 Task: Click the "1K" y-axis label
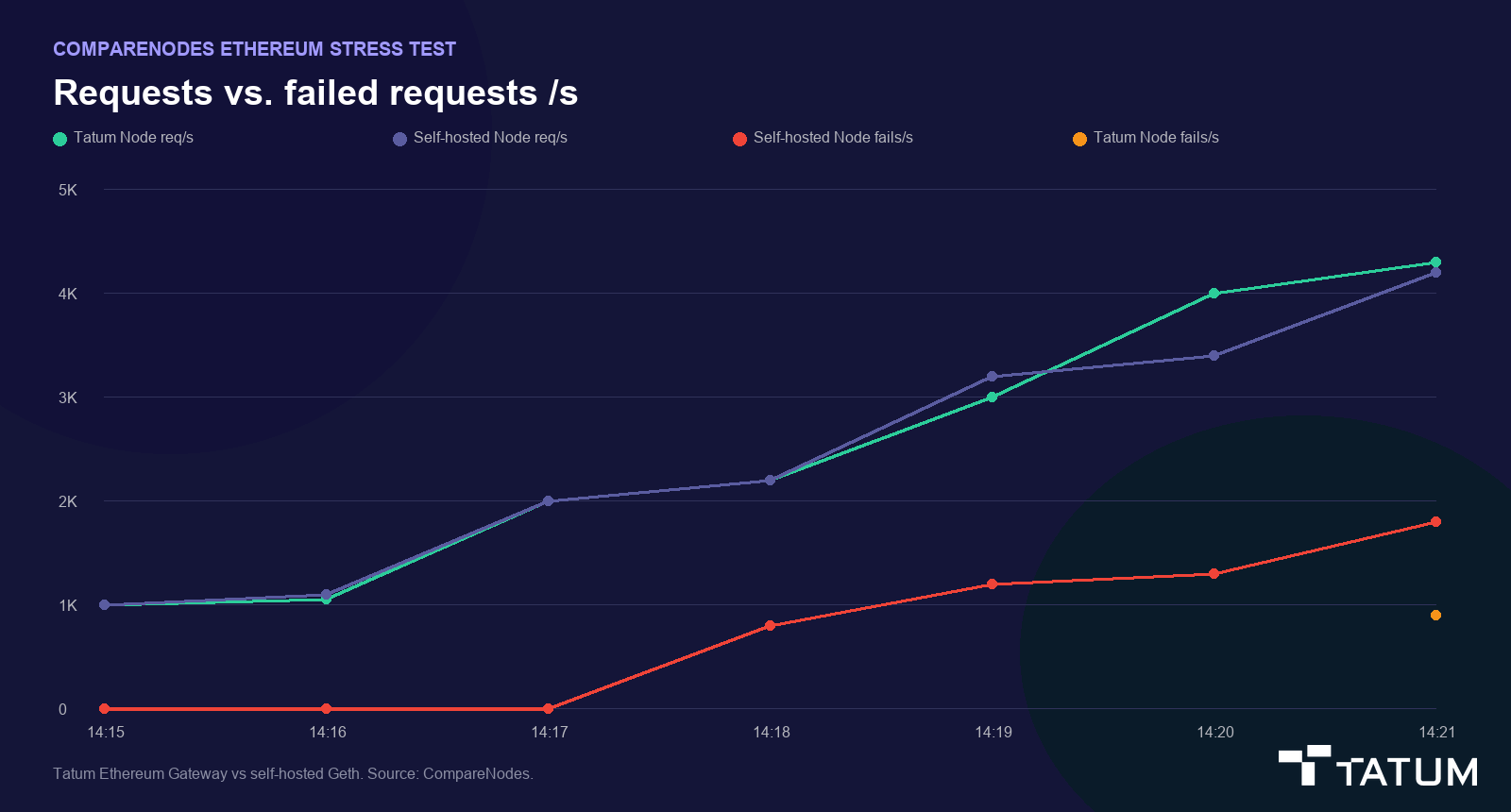click(68, 606)
